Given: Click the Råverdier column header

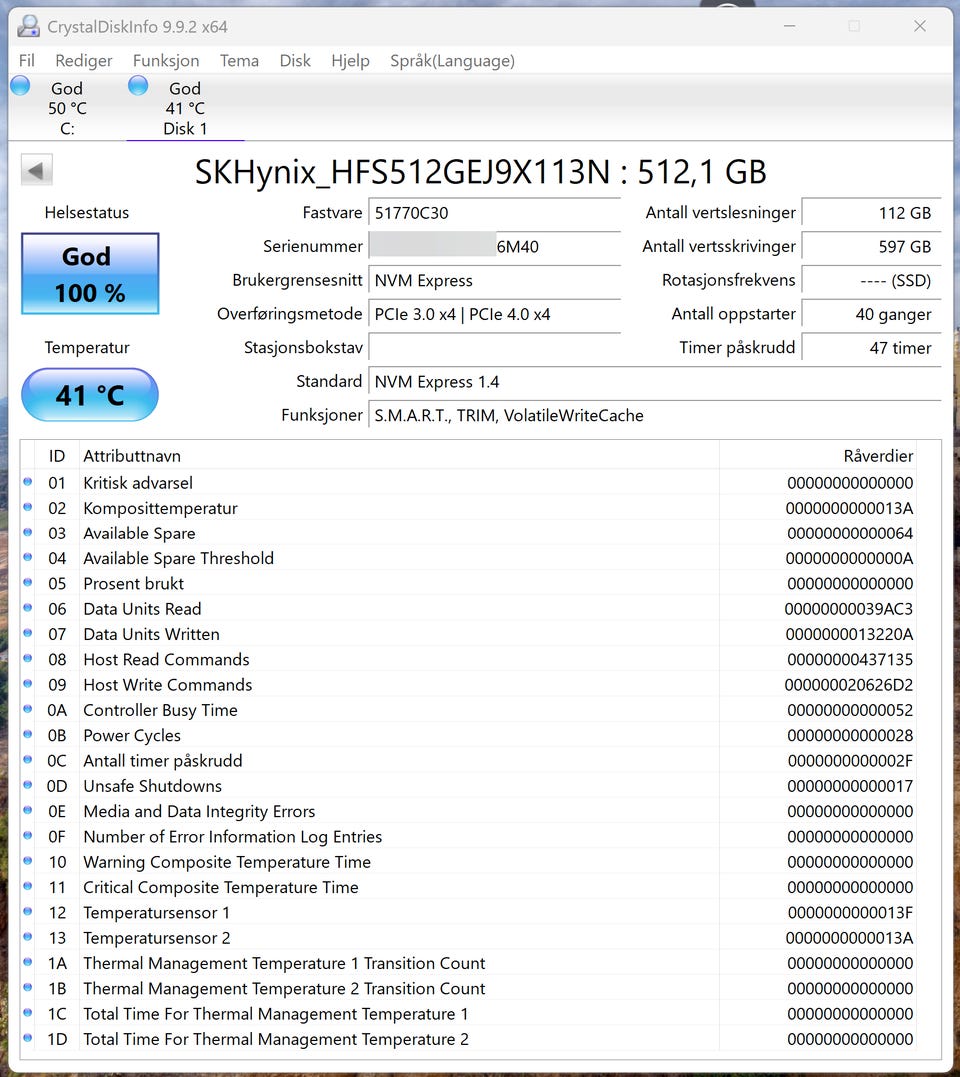Looking at the screenshot, I should 817,455.
